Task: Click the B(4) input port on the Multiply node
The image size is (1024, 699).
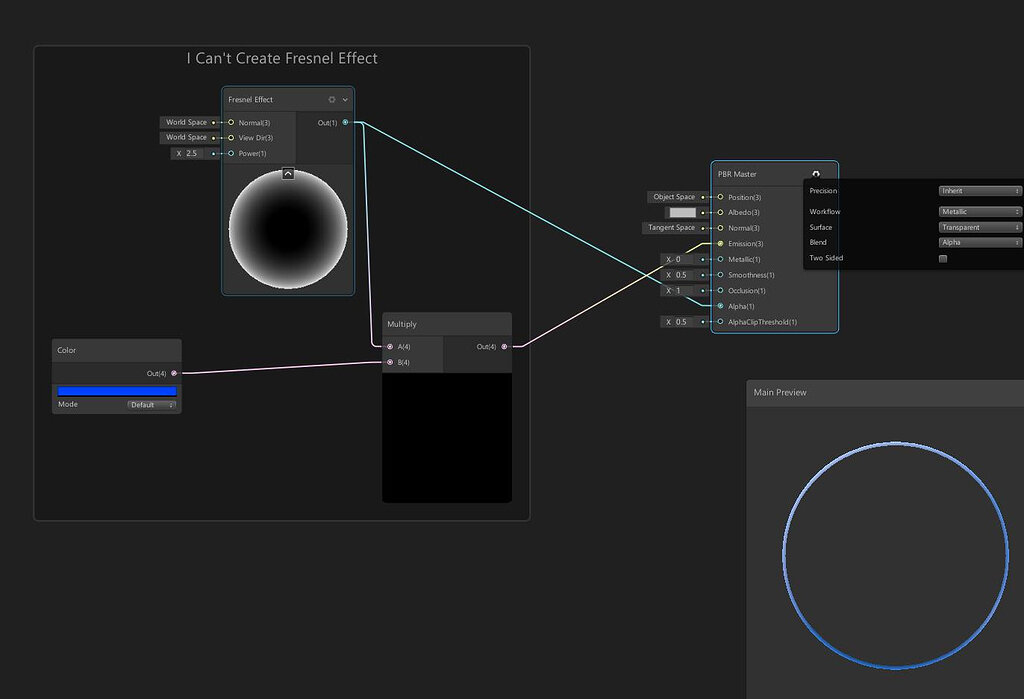Action: coord(389,361)
